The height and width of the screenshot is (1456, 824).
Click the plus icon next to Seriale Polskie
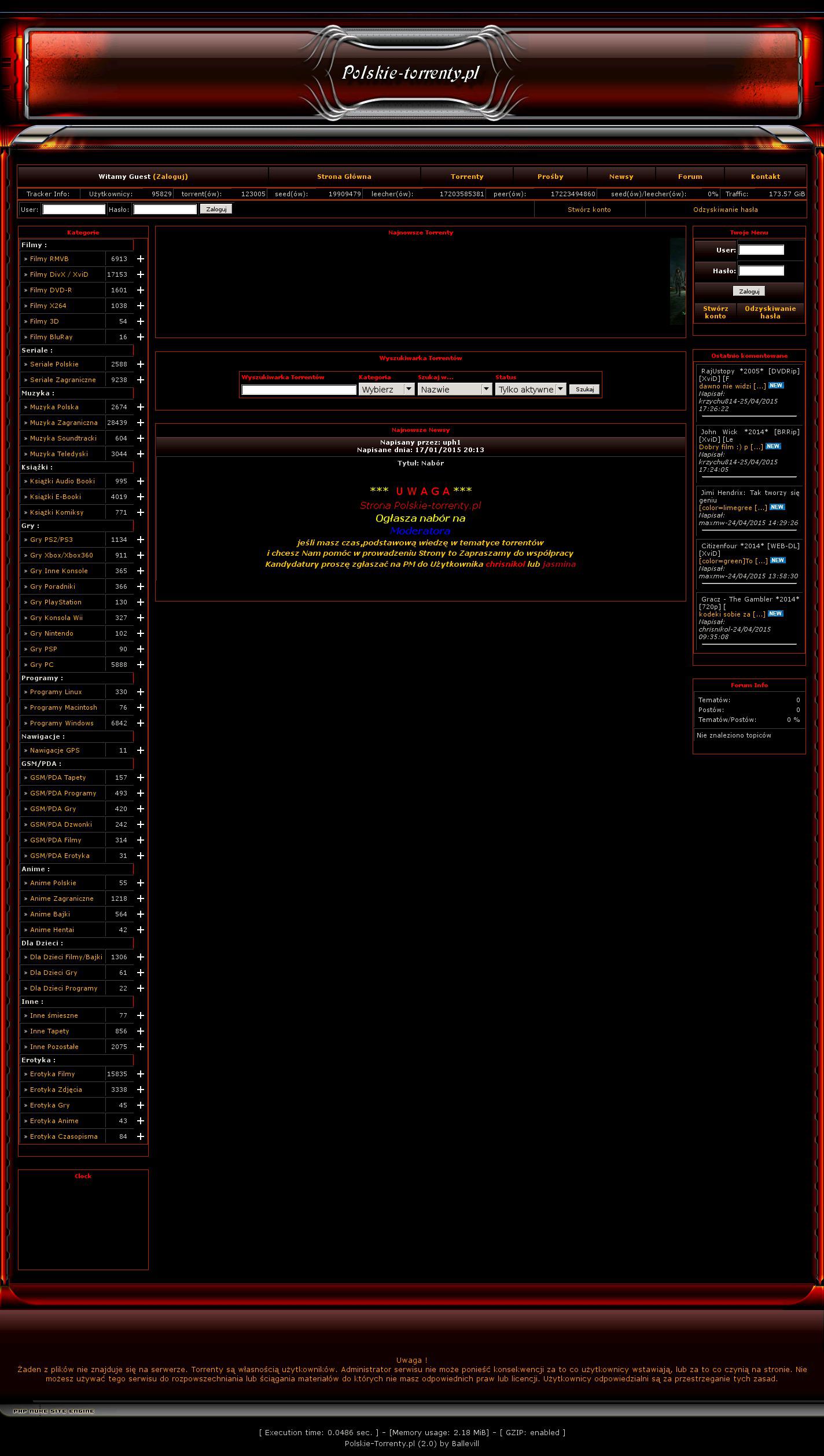[140, 364]
